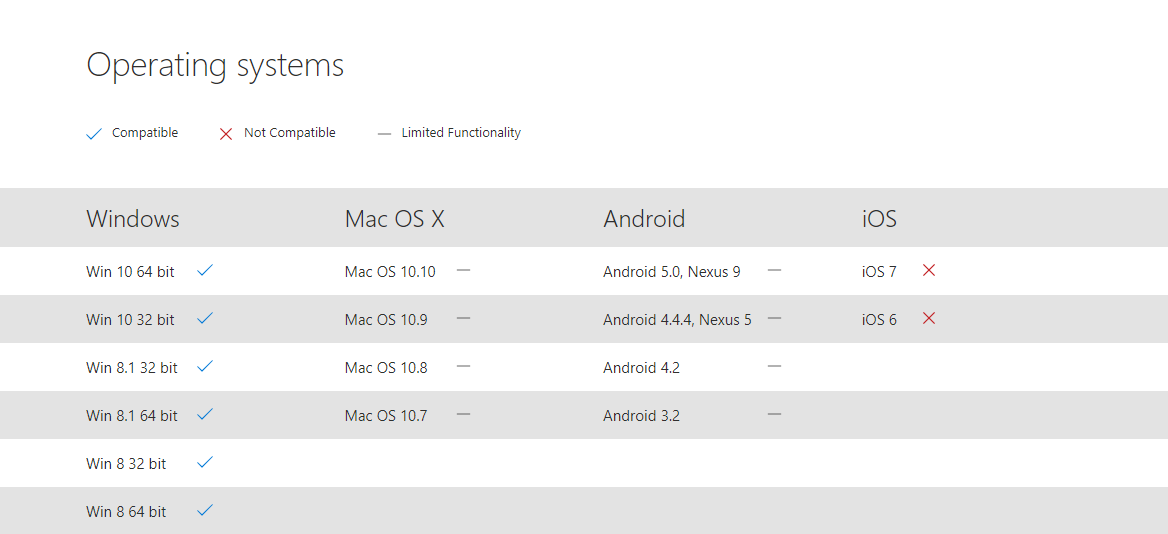Select the checkmark beside Win 8.1 32 bit
Viewport: 1168px width, 534px height.
205,366
